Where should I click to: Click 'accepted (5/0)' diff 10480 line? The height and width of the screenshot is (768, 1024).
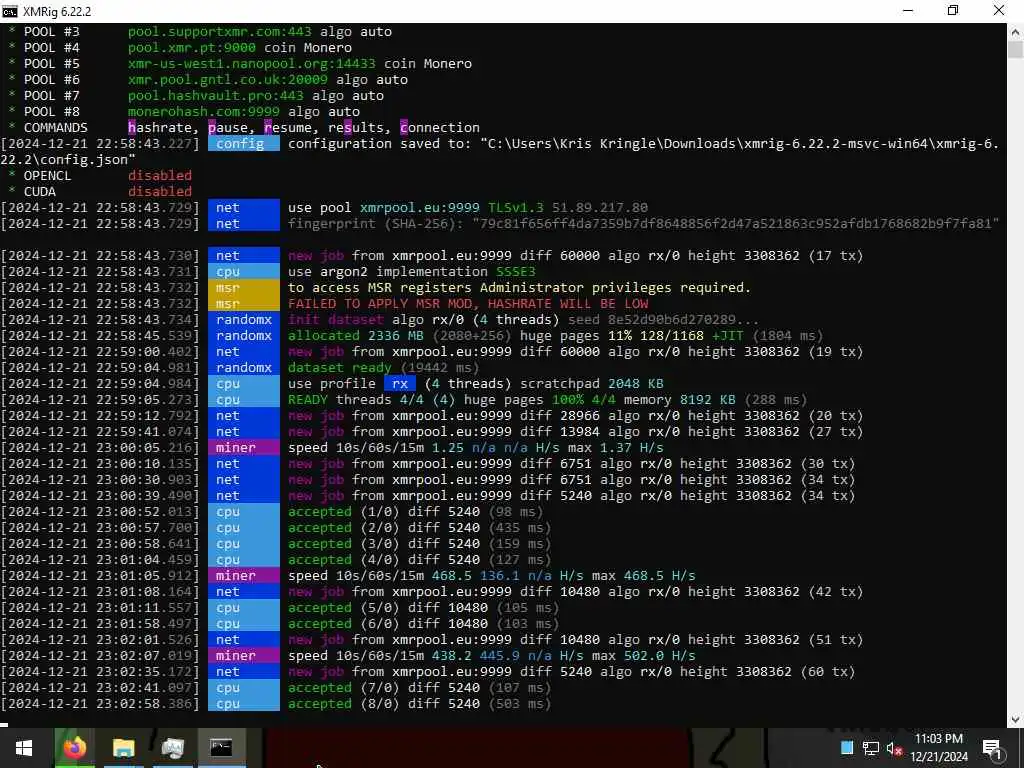423,608
